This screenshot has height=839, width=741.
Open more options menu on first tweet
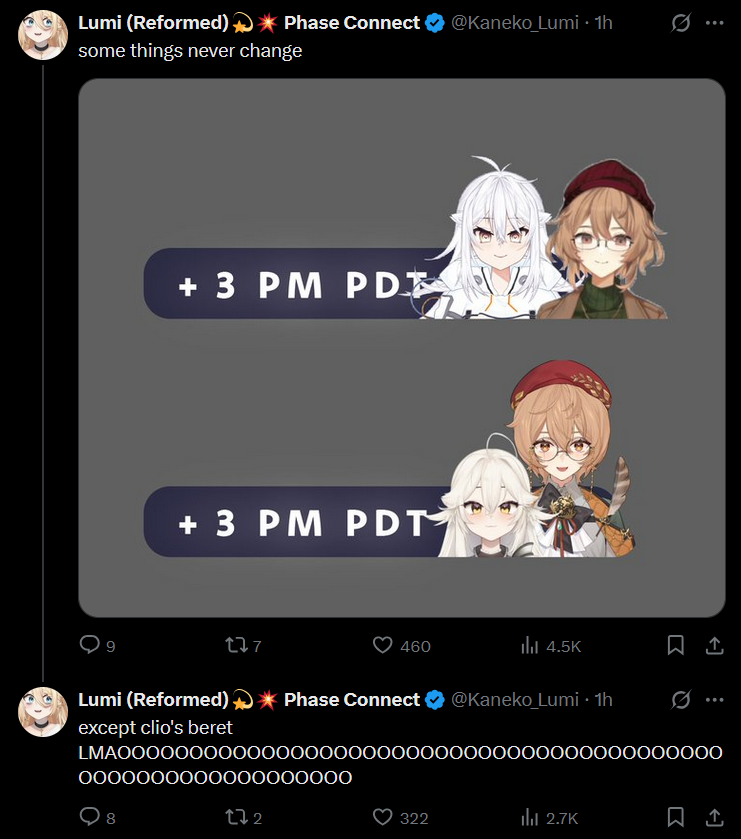pyautogui.click(x=715, y=22)
